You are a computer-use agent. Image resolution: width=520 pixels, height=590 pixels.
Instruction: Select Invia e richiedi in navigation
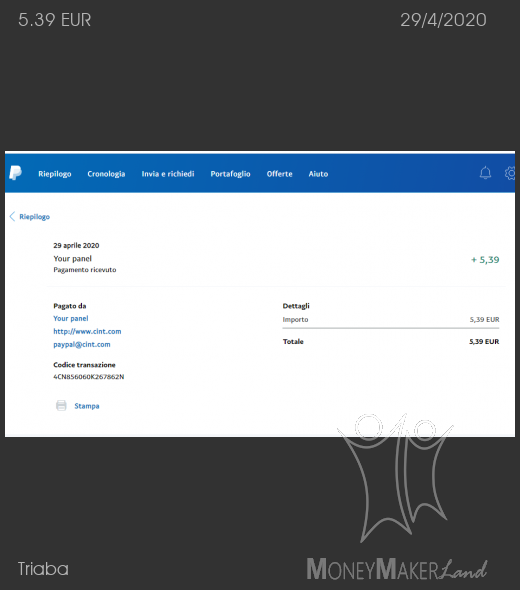pyautogui.click(x=168, y=174)
